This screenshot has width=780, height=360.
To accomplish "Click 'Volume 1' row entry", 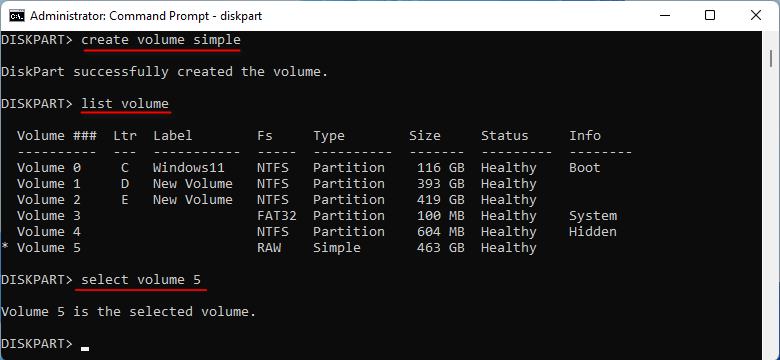I will [49, 183].
